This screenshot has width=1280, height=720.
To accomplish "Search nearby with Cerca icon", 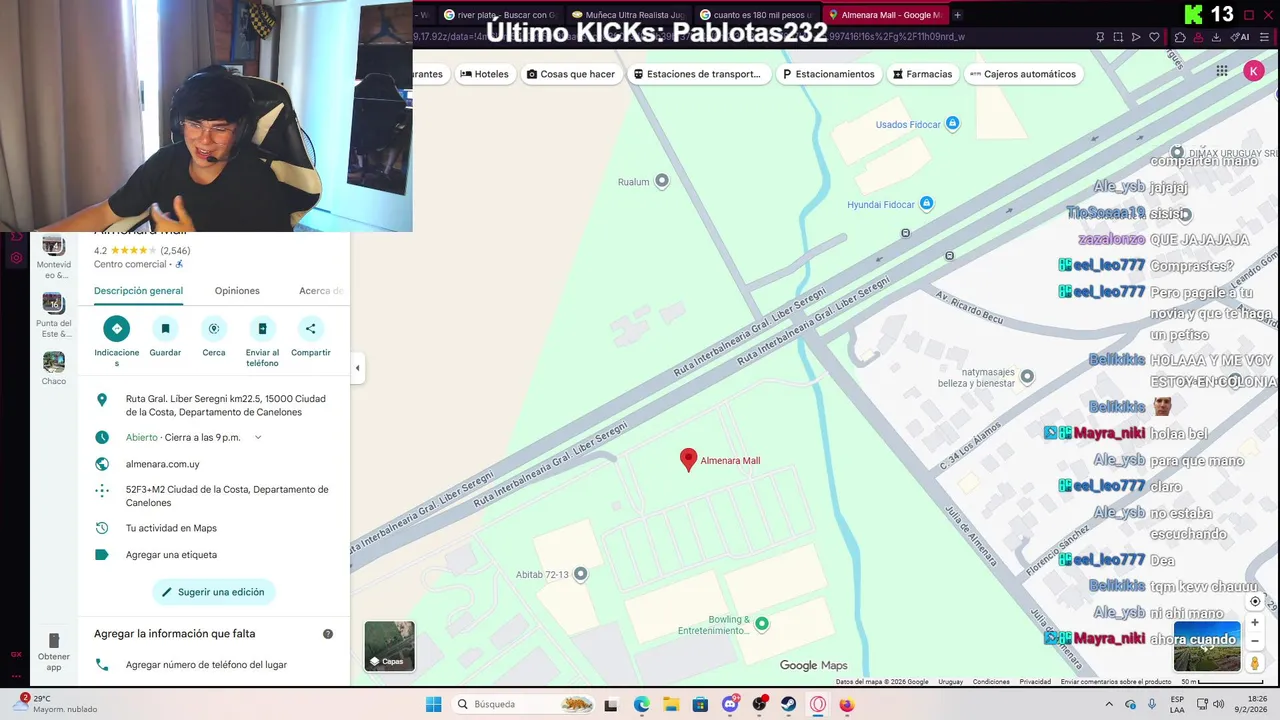I will (x=214, y=328).
